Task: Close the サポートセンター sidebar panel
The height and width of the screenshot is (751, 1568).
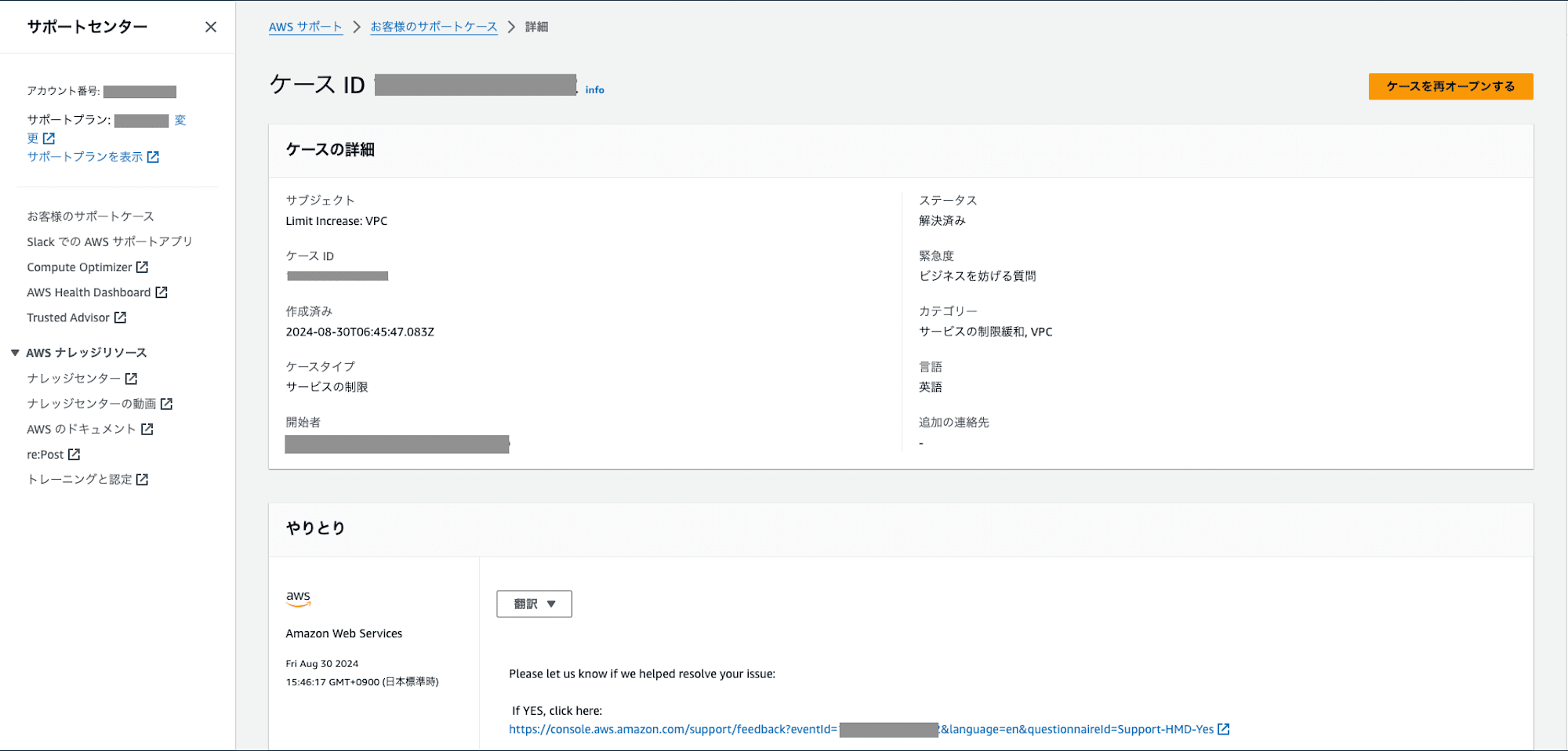Action: (x=211, y=27)
